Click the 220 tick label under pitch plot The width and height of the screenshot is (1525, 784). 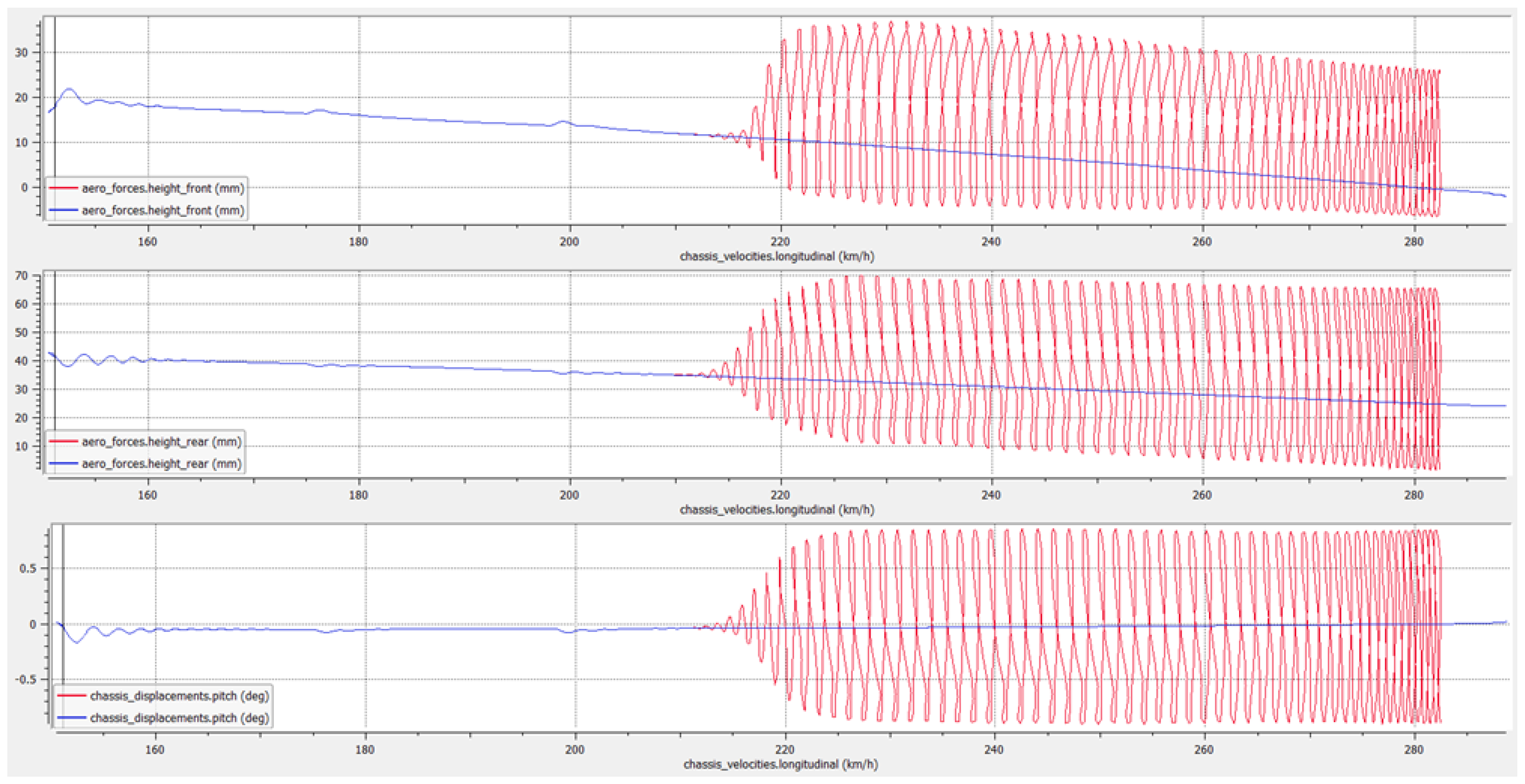[784, 749]
